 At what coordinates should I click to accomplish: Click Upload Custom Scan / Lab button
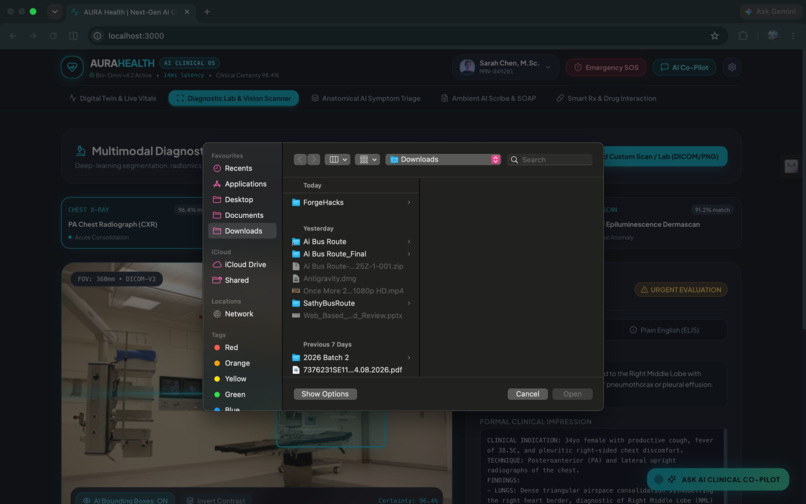tap(665, 156)
